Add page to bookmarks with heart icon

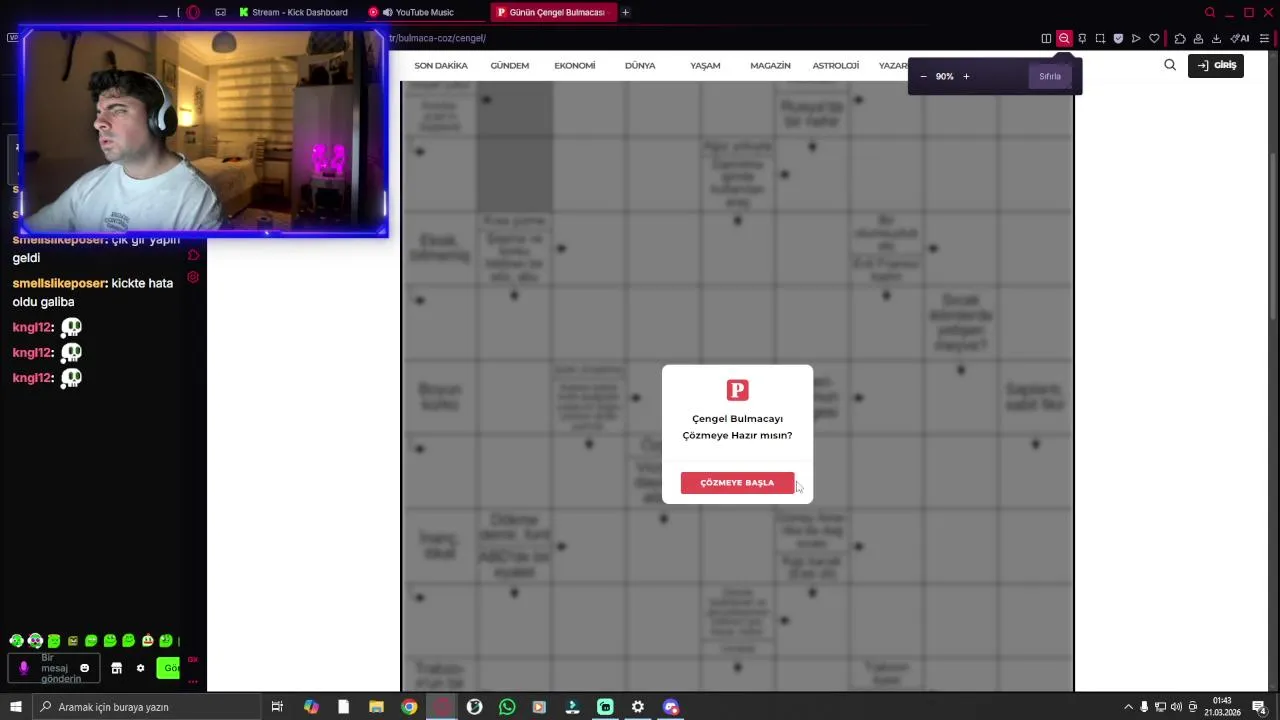coord(1154,38)
